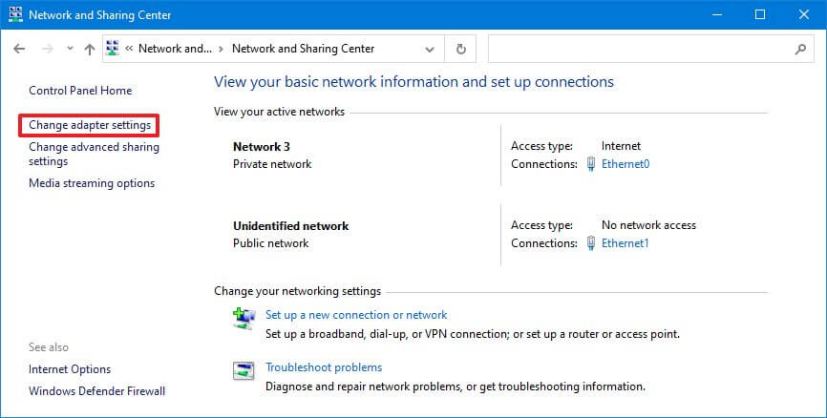Click the Ethernet1 adapter plug icon
This screenshot has height=418, width=827.
591,244
